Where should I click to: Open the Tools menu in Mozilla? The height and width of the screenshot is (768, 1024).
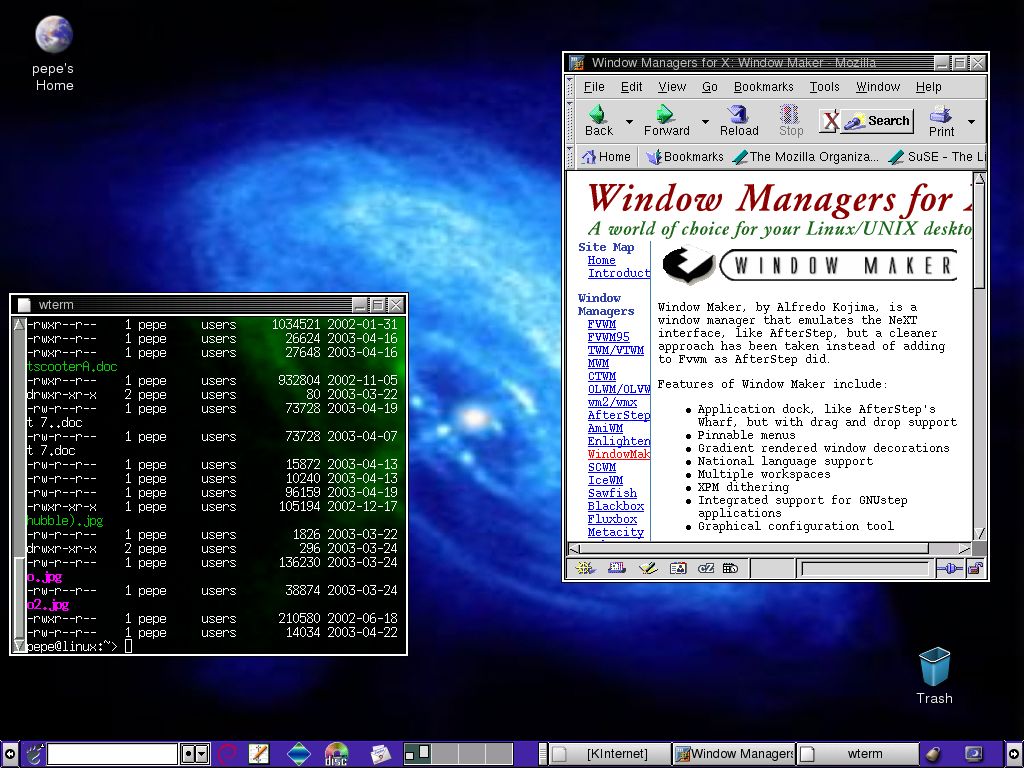[x=824, y=87]
